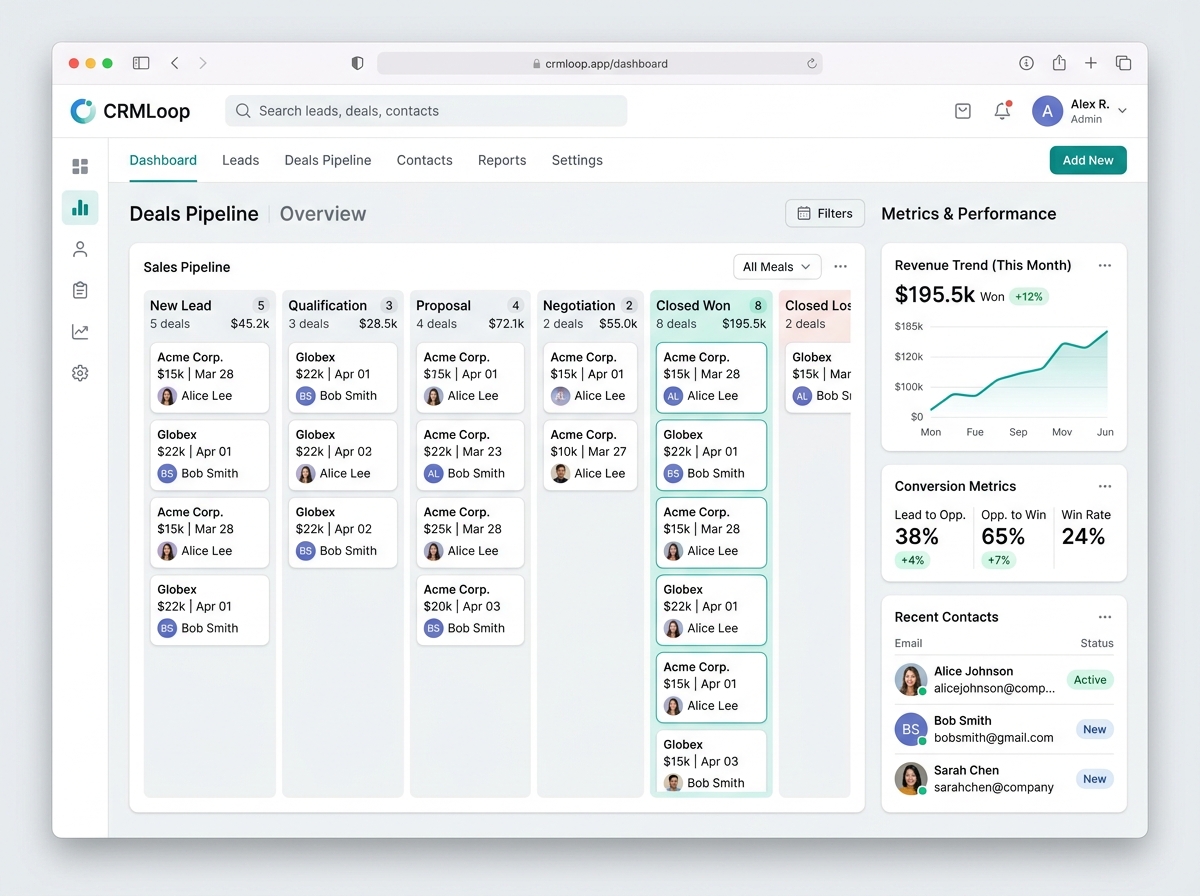The width and height of the screenshot is (1200, 896).
Task: Select the bar chart sidebar icon
Action: (80, 208)
